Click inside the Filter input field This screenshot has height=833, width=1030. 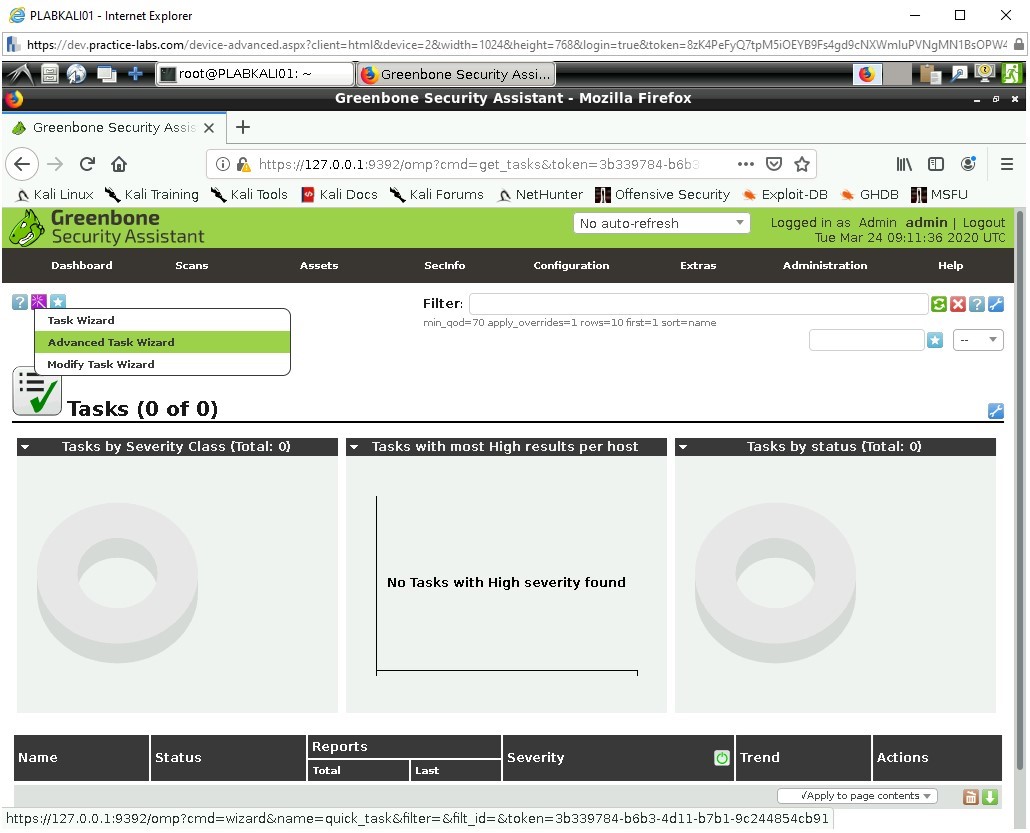tap(697, 303)
